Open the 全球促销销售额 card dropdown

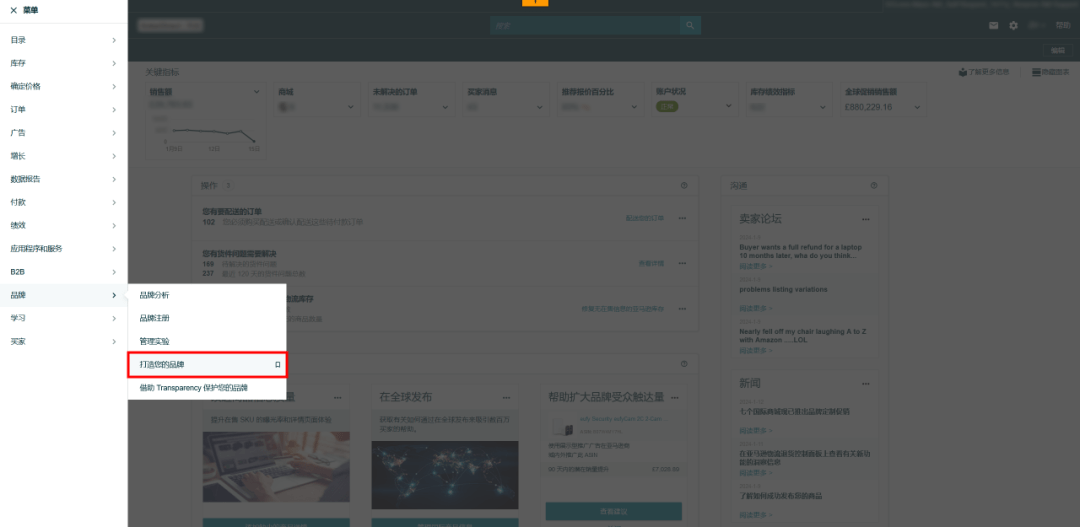tap(915, 92)
